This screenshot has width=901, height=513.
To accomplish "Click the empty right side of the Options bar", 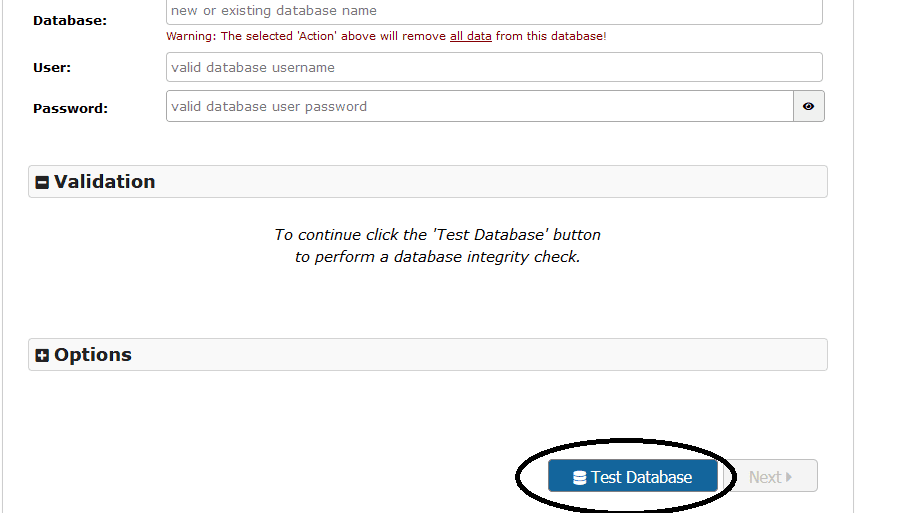I will [x=600, y=354].
